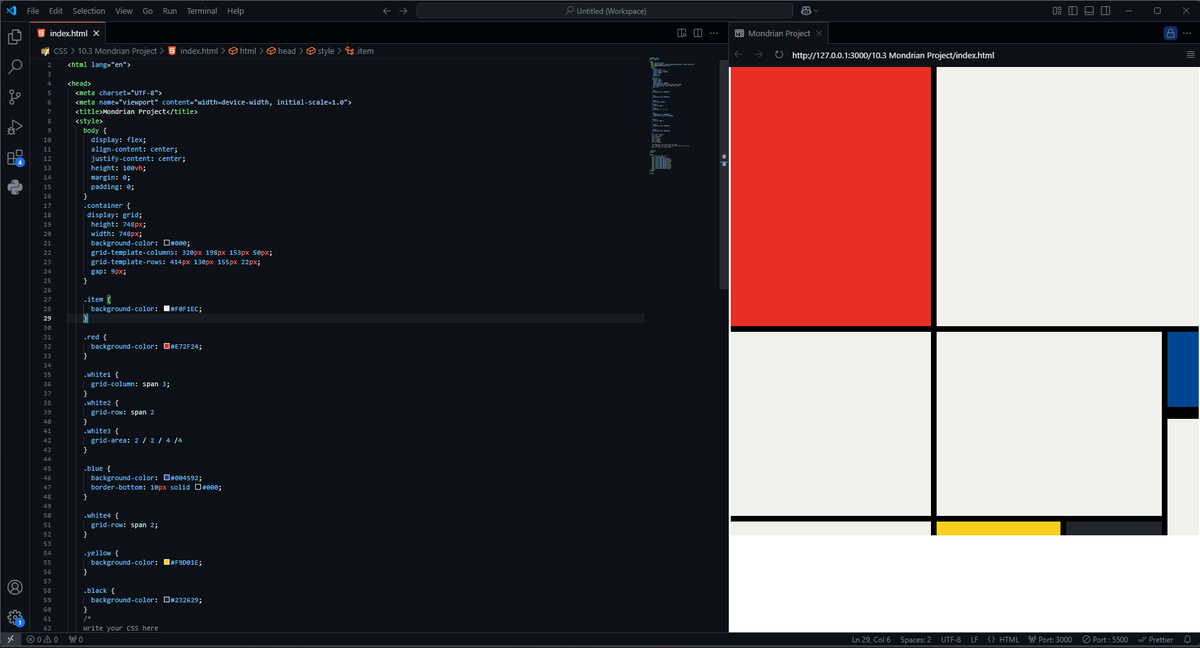Go forward in the preview browser
This screenshot has height=648, width=1200.
click(x=759, y=54)
